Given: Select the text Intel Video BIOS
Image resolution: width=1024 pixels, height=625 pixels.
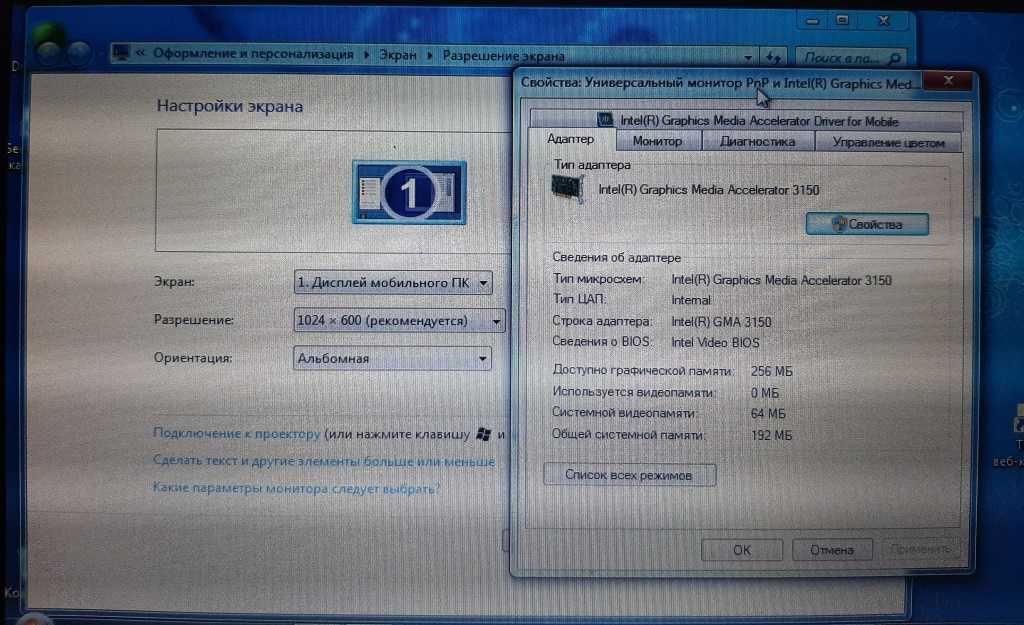Looking at the screenshot, I should [715, 342].
